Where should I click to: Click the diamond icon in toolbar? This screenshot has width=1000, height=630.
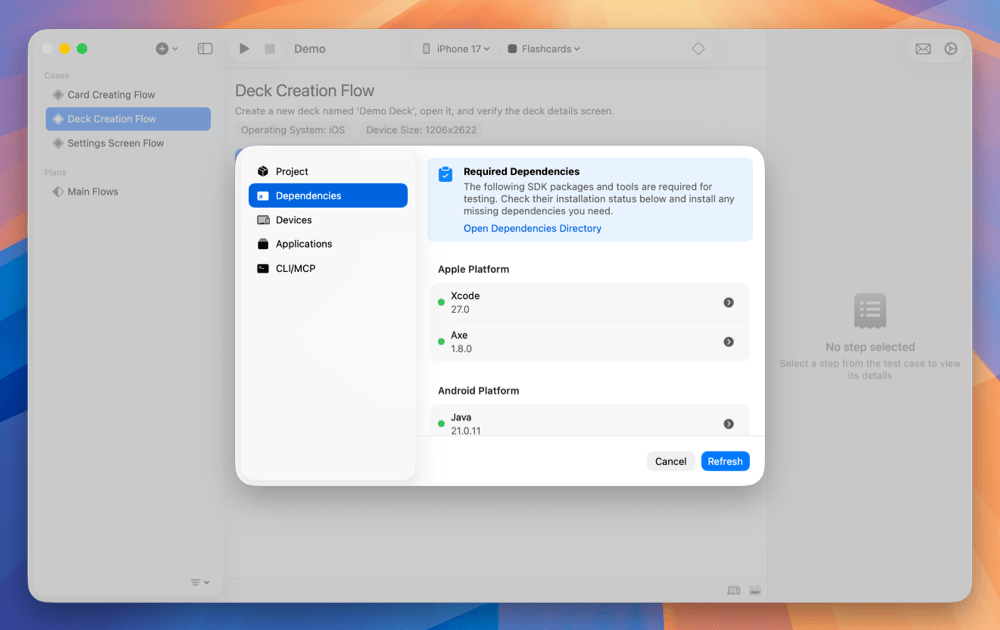point(698,48)
